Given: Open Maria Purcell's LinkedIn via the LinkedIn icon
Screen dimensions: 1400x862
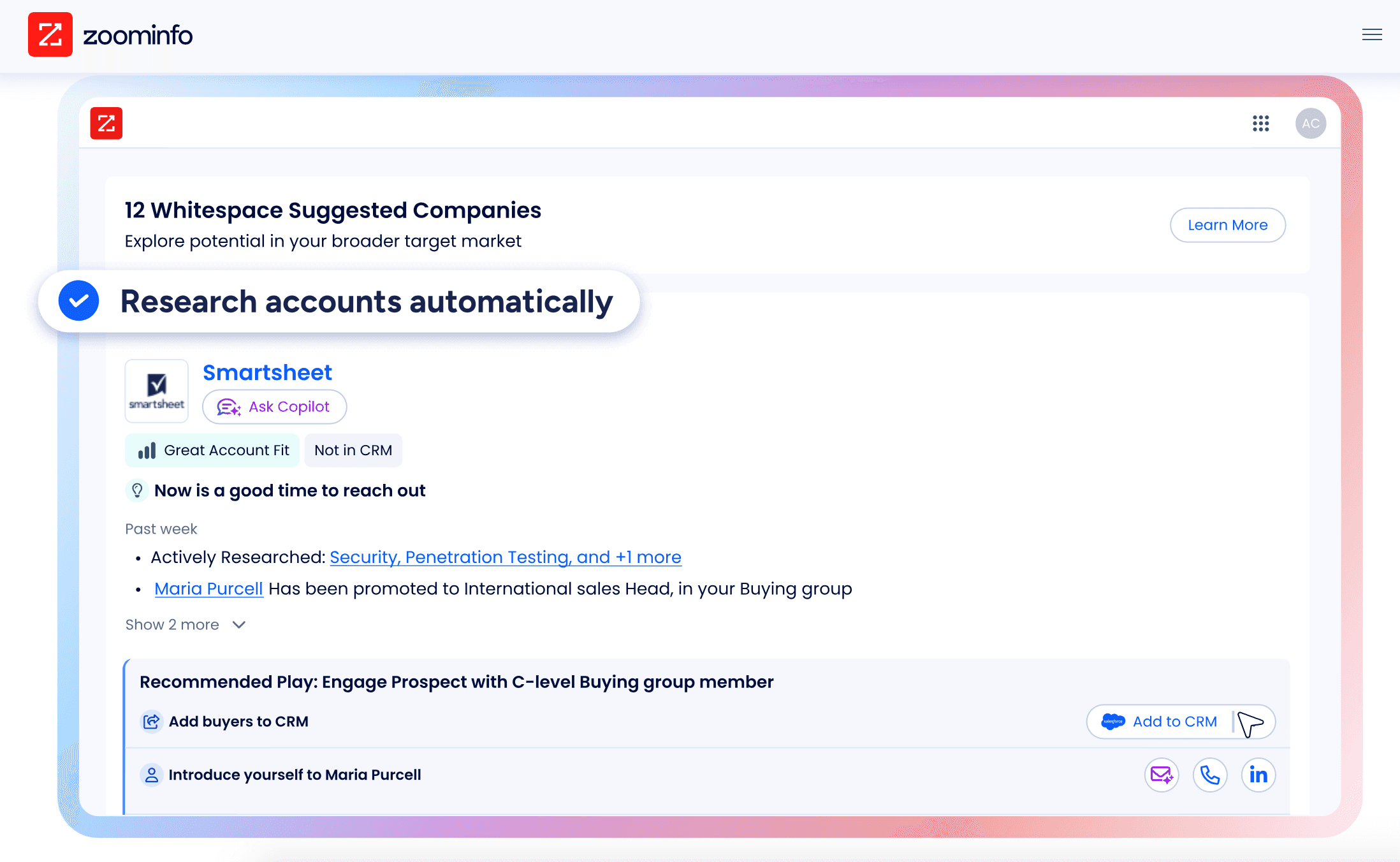Looking at the screenshot, I should click(x=1258, y=774).
